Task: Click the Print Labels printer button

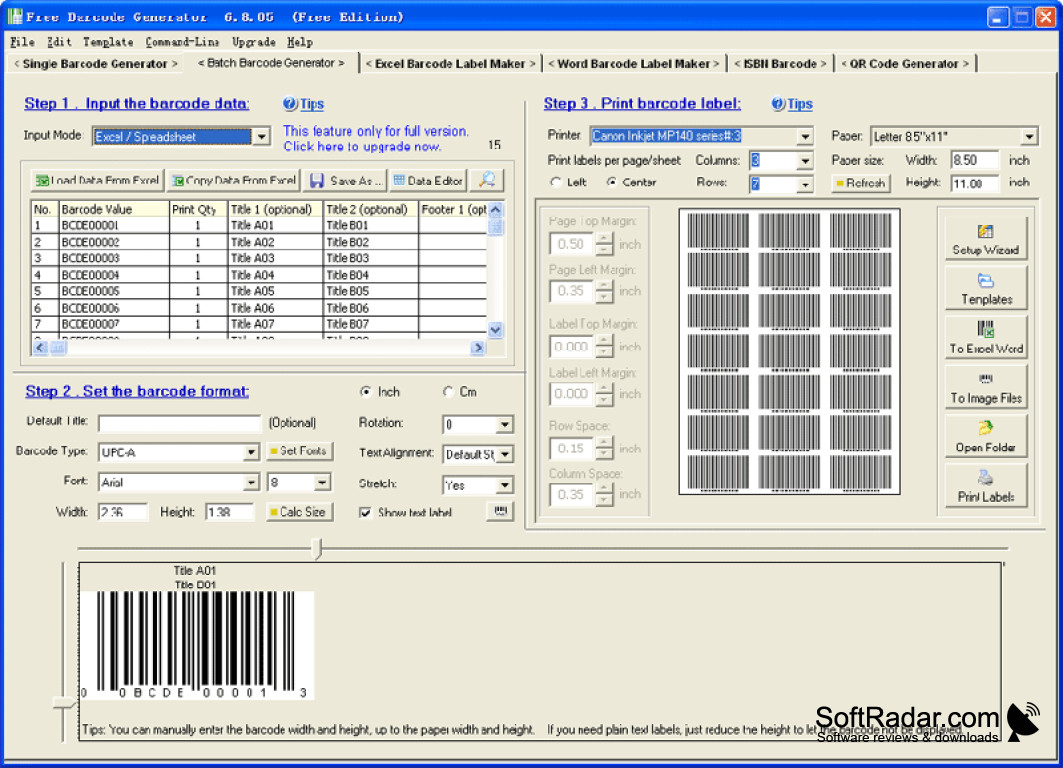Action: coord(986,486)
